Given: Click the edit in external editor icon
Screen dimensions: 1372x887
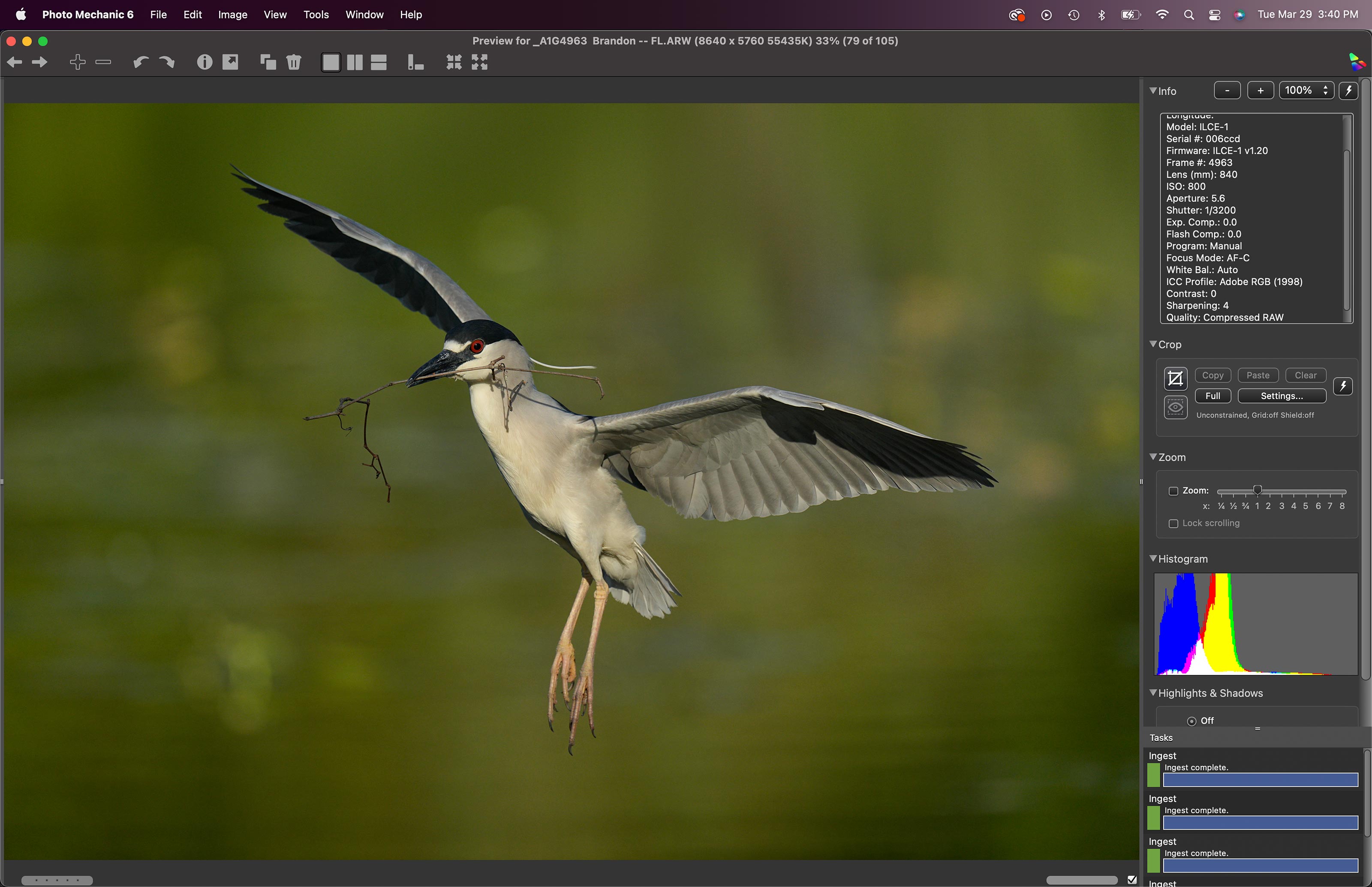Looking at the screenshot, I should point(230,62).
